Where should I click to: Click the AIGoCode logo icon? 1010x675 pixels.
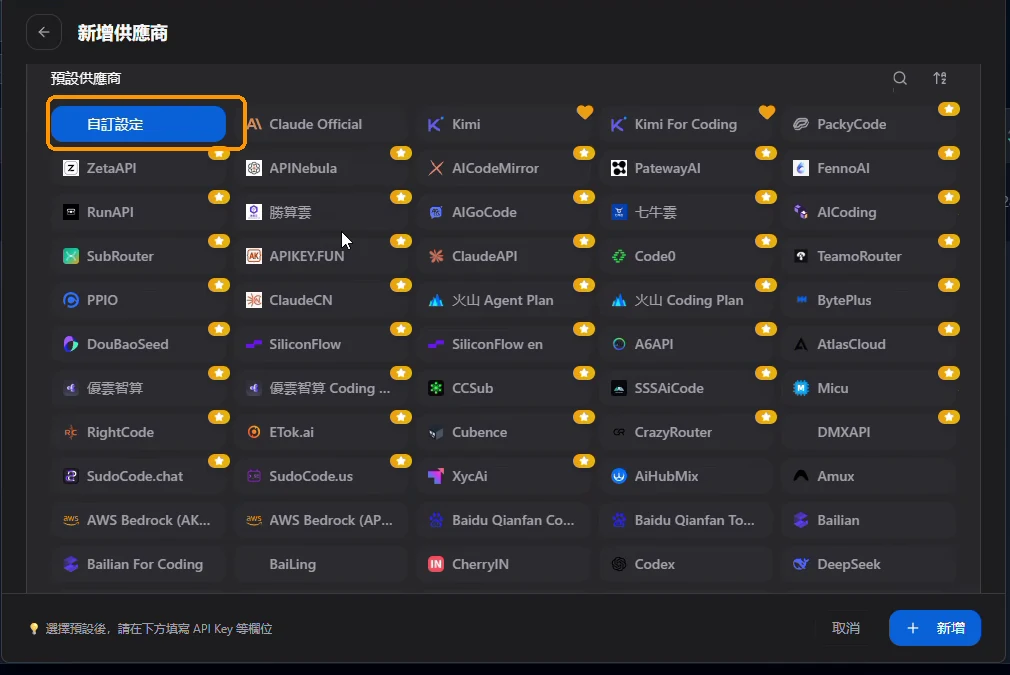[436, 212]
